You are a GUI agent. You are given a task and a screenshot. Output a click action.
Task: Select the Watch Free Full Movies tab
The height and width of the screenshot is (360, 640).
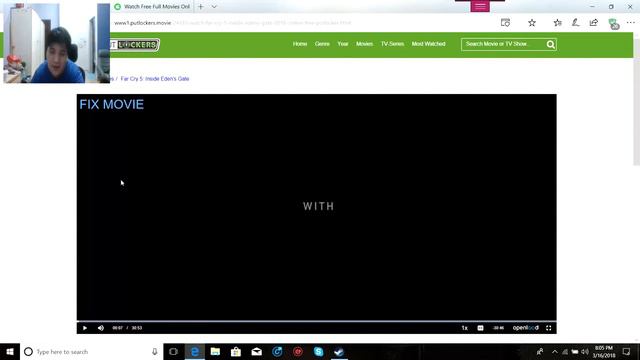[x=152, y=7]
